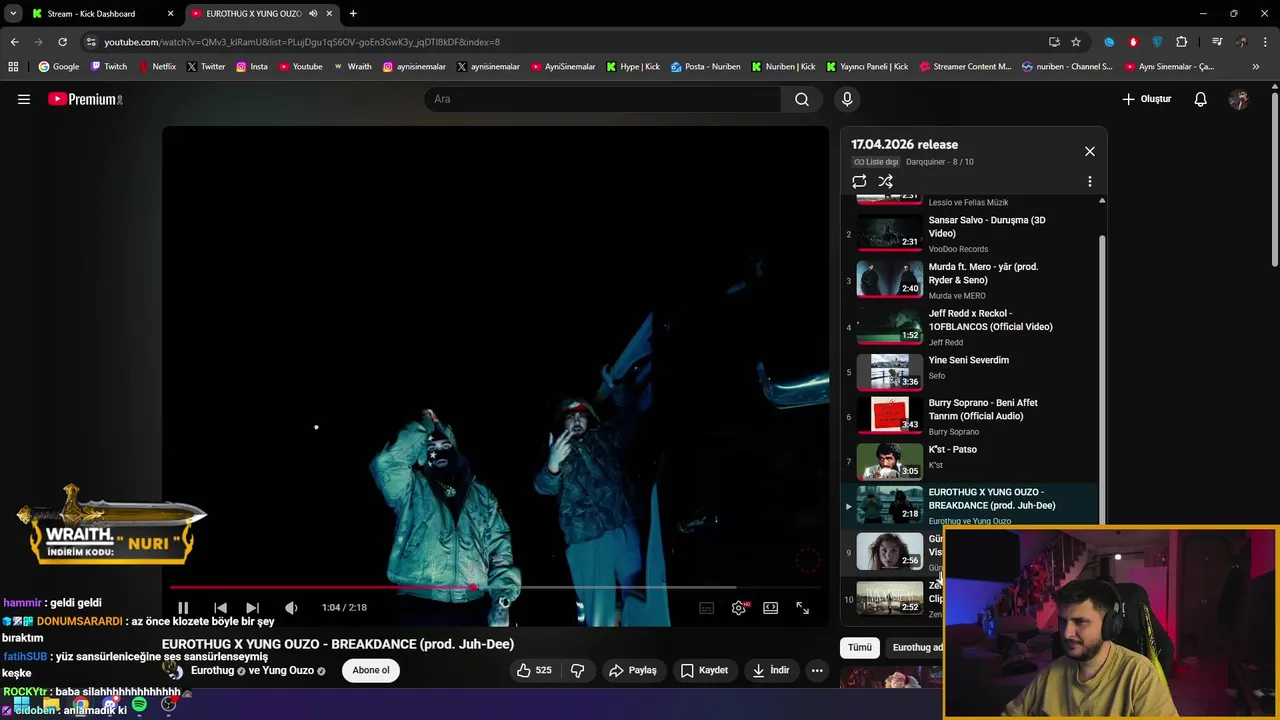Skip to the previous playlist video
The width and height of the screenshot is (1280, 720).
coord(220,608)
